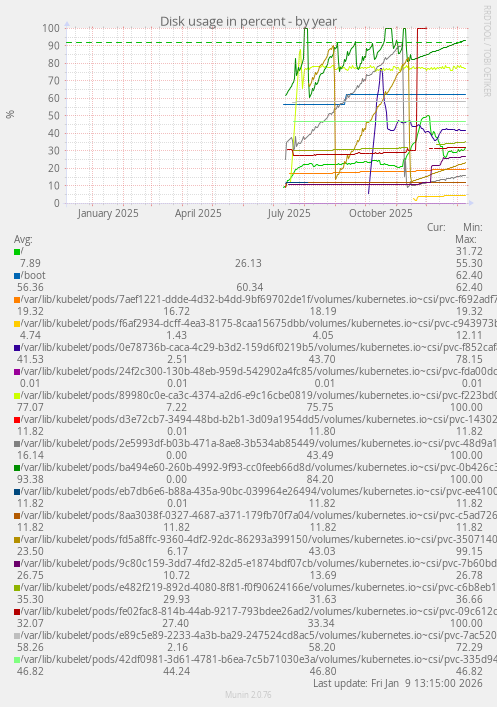Click the disk usage graph plot area
Image resolution: width=497 pixels, height=707 pixels.
[x=267, y=115]
